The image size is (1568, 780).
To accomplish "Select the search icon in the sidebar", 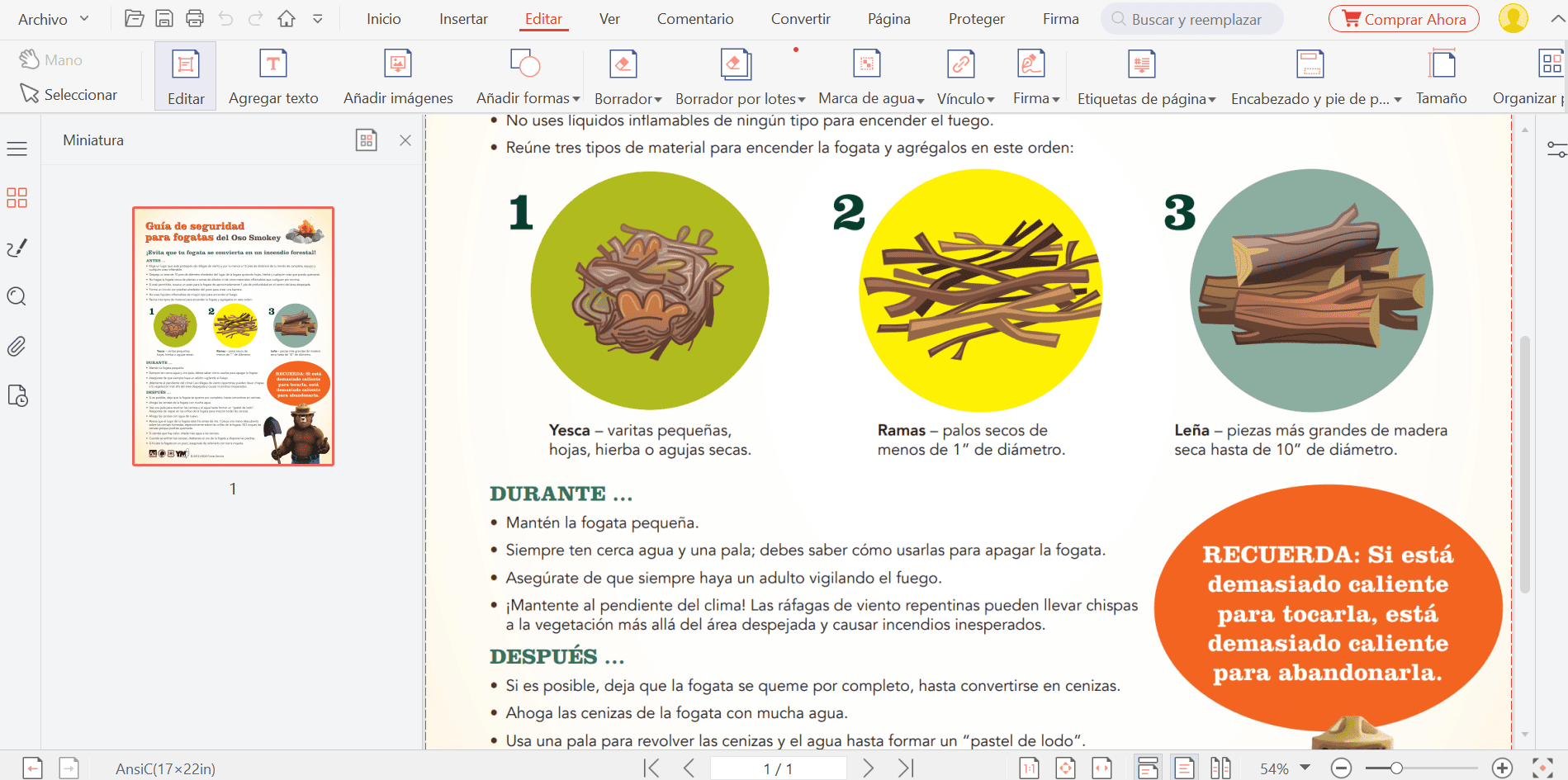I will (x=17, y=297).
